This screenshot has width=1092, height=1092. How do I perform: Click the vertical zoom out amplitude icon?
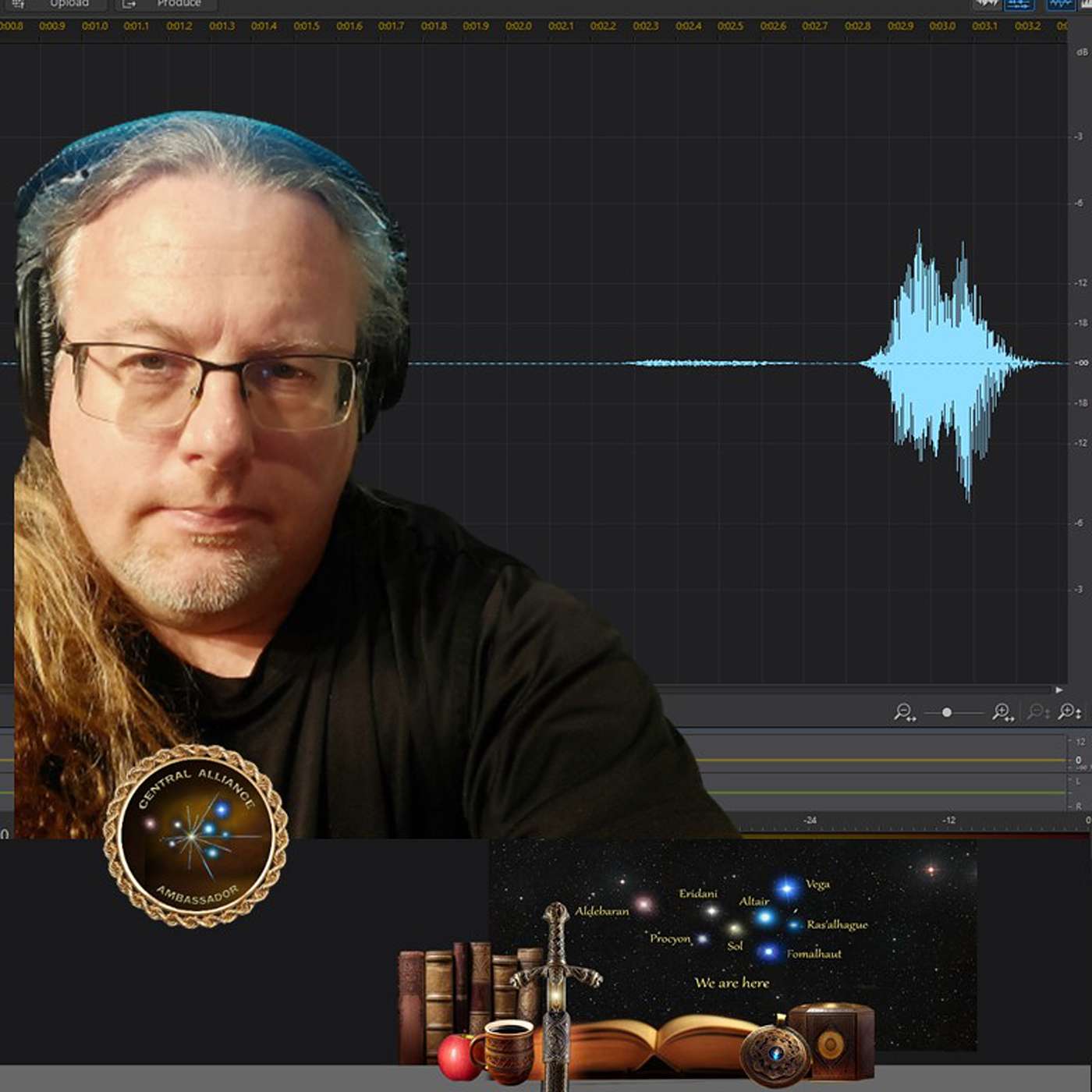coord(1036,710)
